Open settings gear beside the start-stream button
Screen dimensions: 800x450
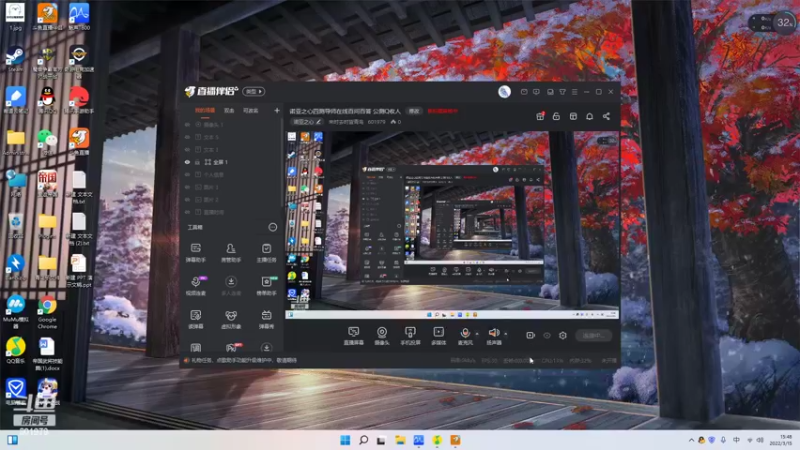[x=563, y=335]
